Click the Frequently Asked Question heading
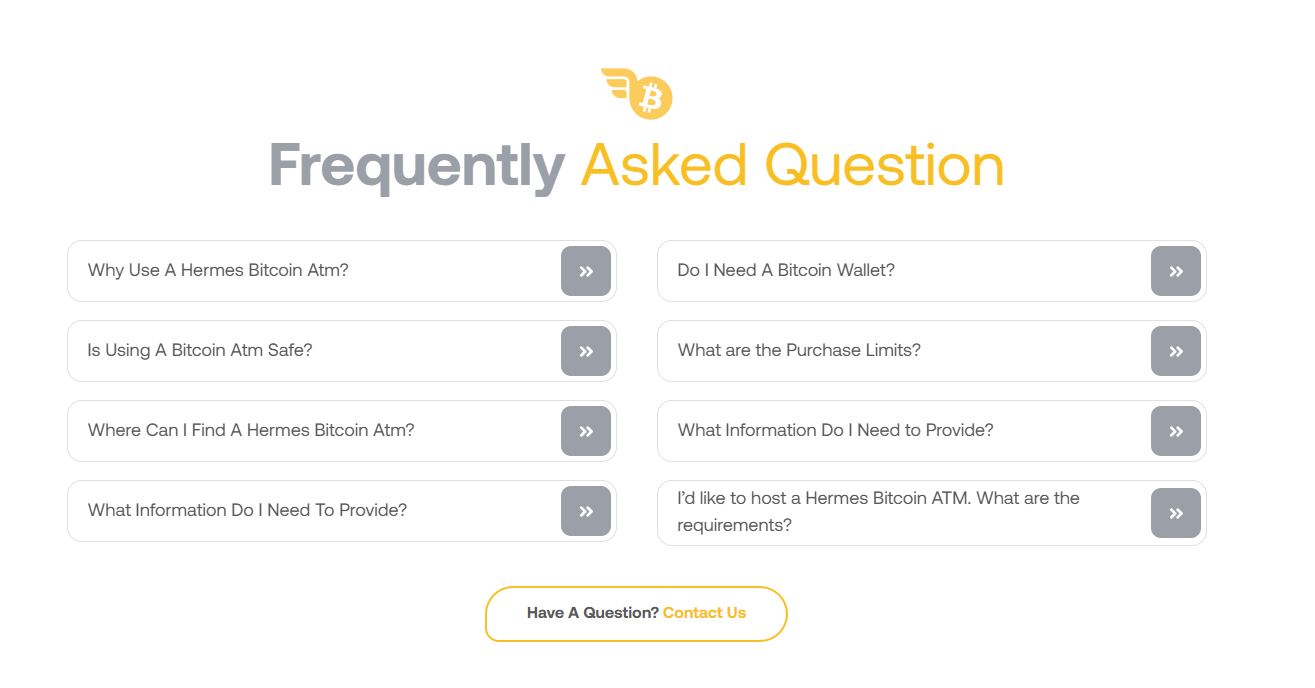The image size is (1315, 688). [636, 166]
